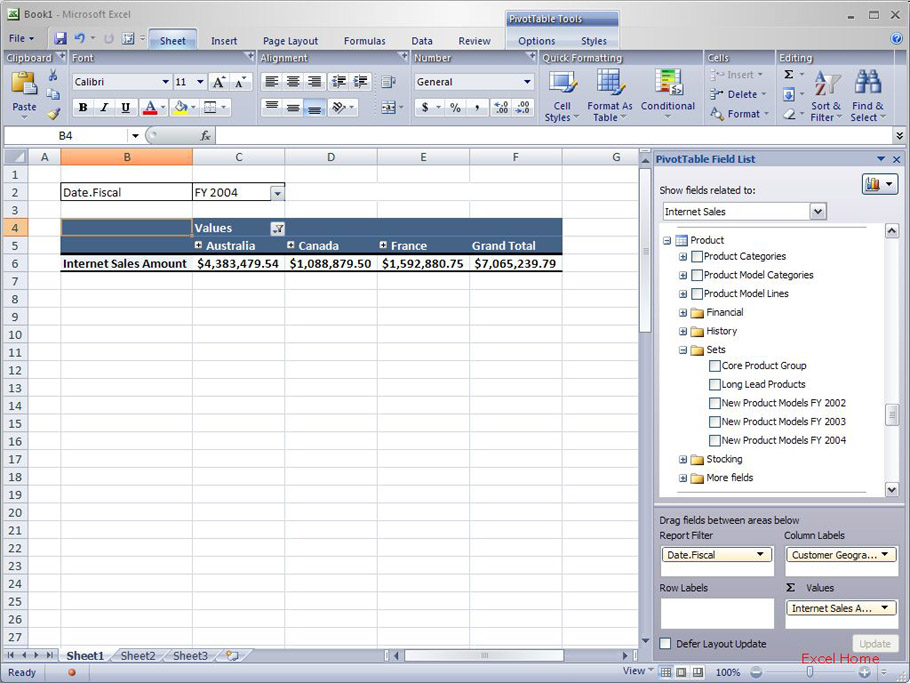Open the font size dropdown
The image size is (910, 683).
coord(200,82)
